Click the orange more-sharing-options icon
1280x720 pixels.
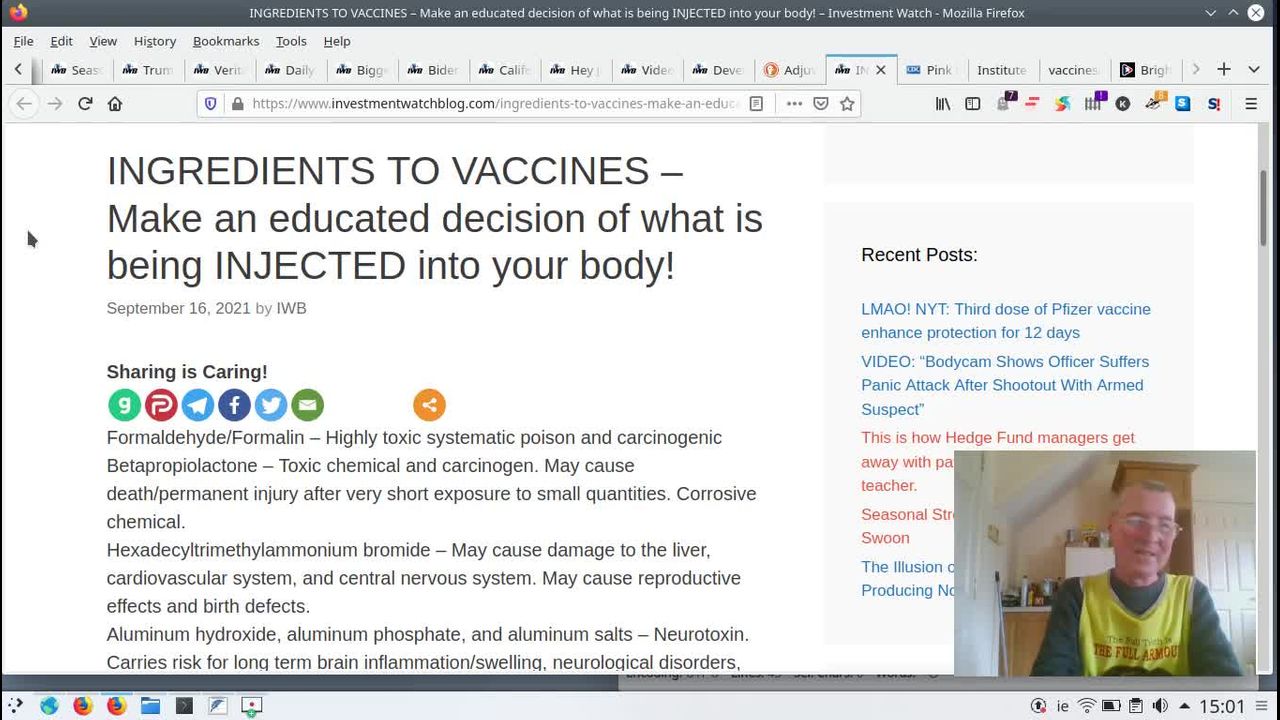[x=429, y=405]
